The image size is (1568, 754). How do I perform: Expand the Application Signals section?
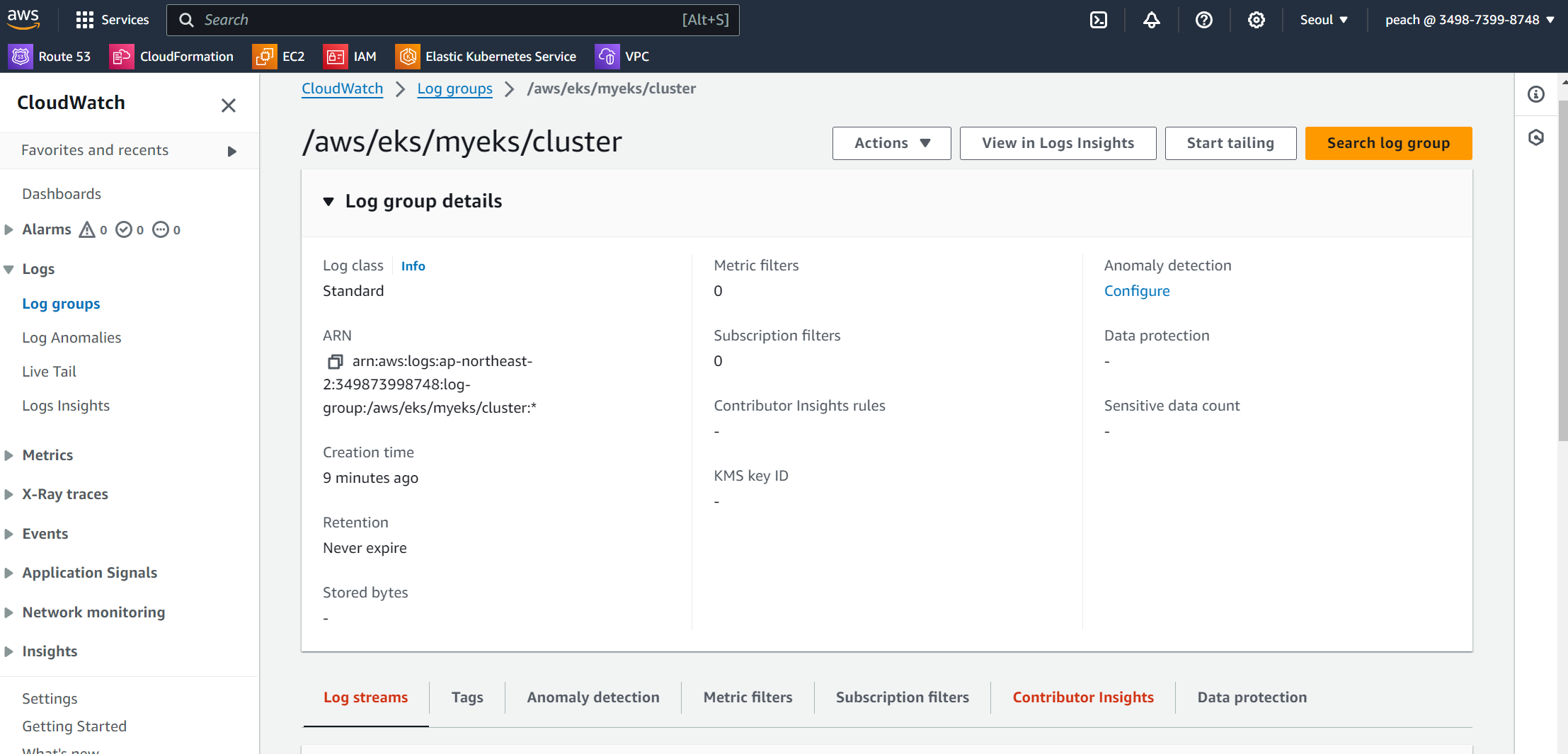point(8,573)
